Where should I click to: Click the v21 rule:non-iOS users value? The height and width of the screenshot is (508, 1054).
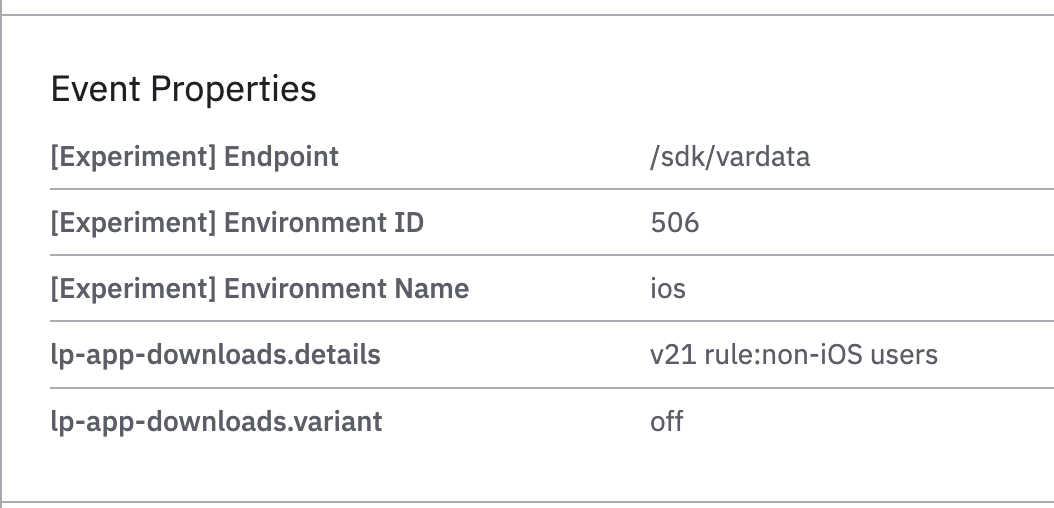793,355
